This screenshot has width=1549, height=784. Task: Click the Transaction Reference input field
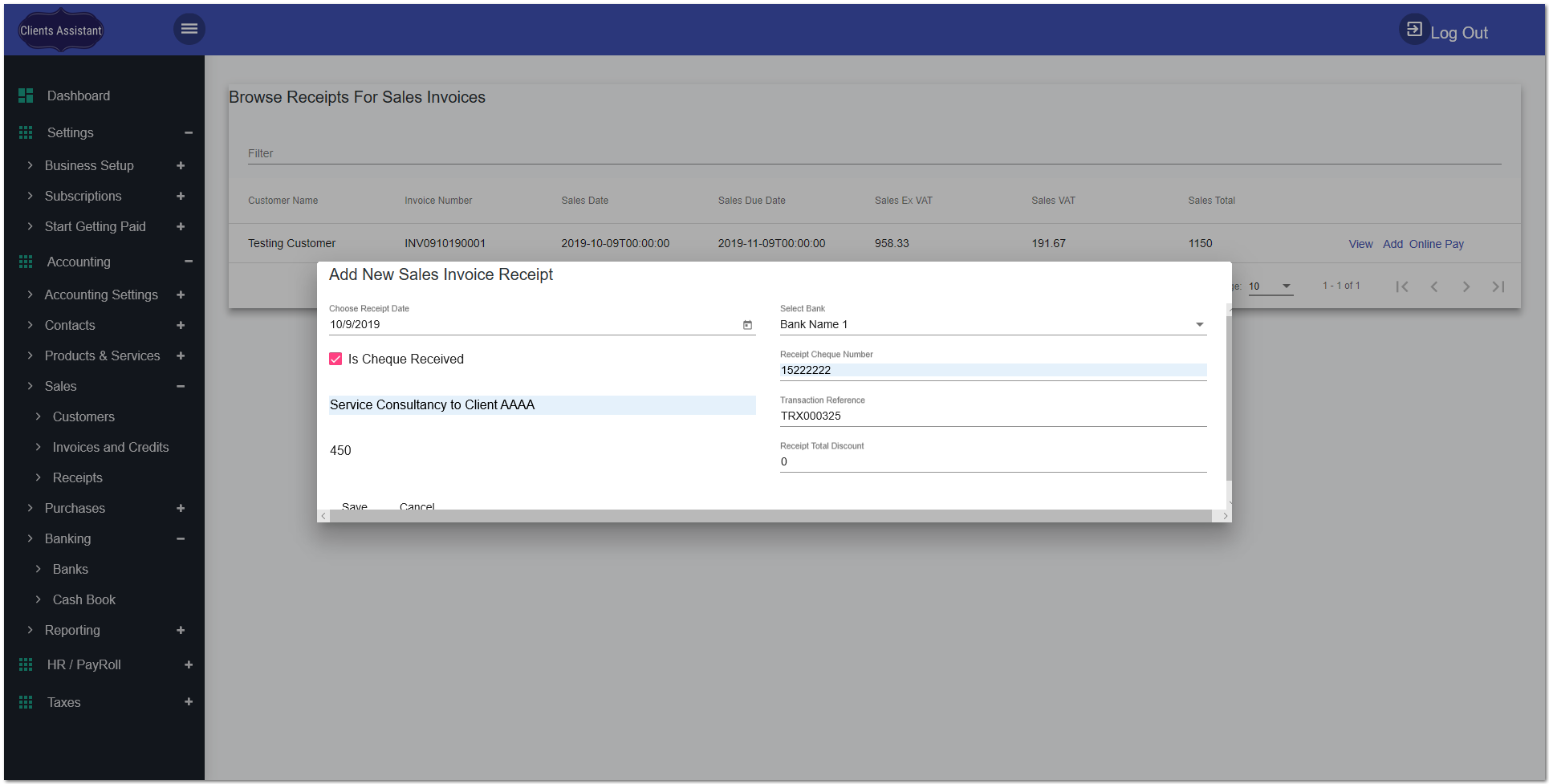(x=992, y=416)
